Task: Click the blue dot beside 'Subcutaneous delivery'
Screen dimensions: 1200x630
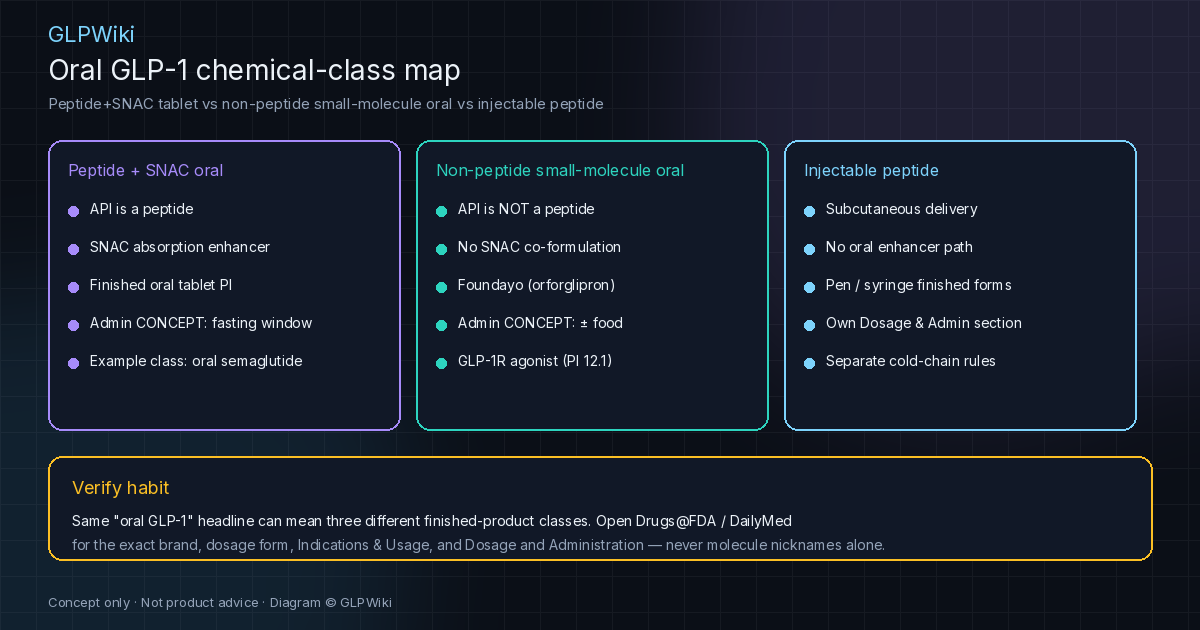Action: 809,211
